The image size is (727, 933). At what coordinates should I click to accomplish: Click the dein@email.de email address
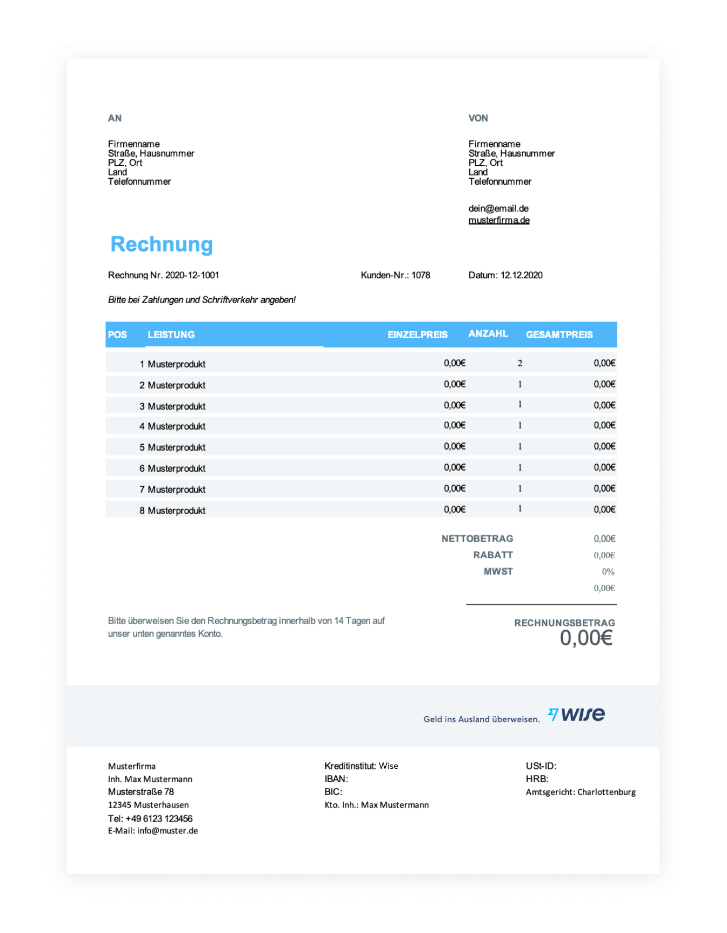(x=498, y=208)
